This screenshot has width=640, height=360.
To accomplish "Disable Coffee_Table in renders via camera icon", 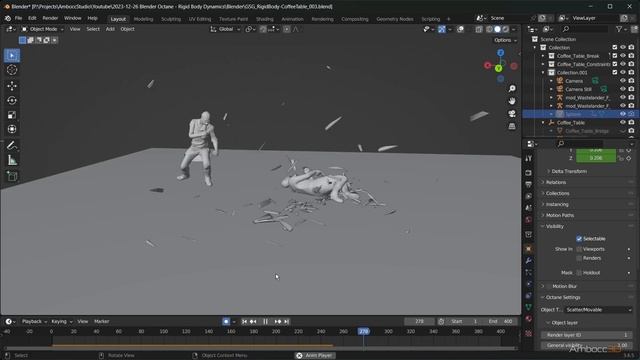I will coord(631,122).
